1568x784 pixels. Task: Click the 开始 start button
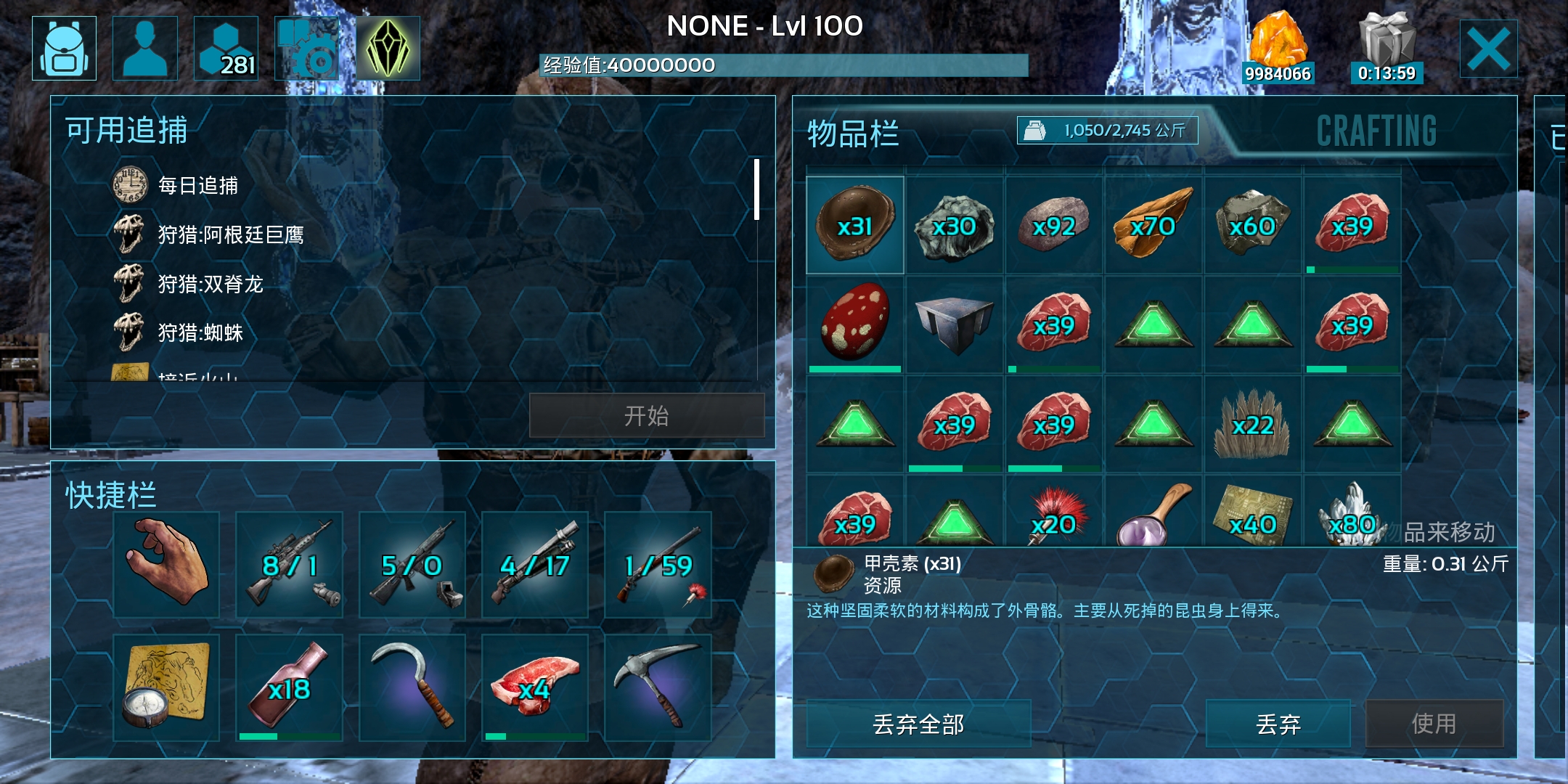[x=647, y=415]
